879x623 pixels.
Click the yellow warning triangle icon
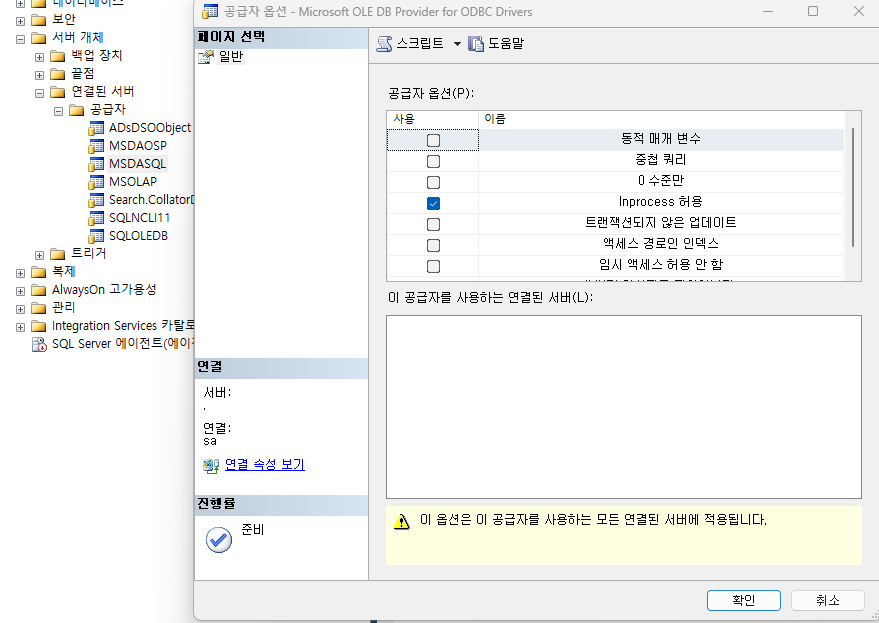coord(402,522)
